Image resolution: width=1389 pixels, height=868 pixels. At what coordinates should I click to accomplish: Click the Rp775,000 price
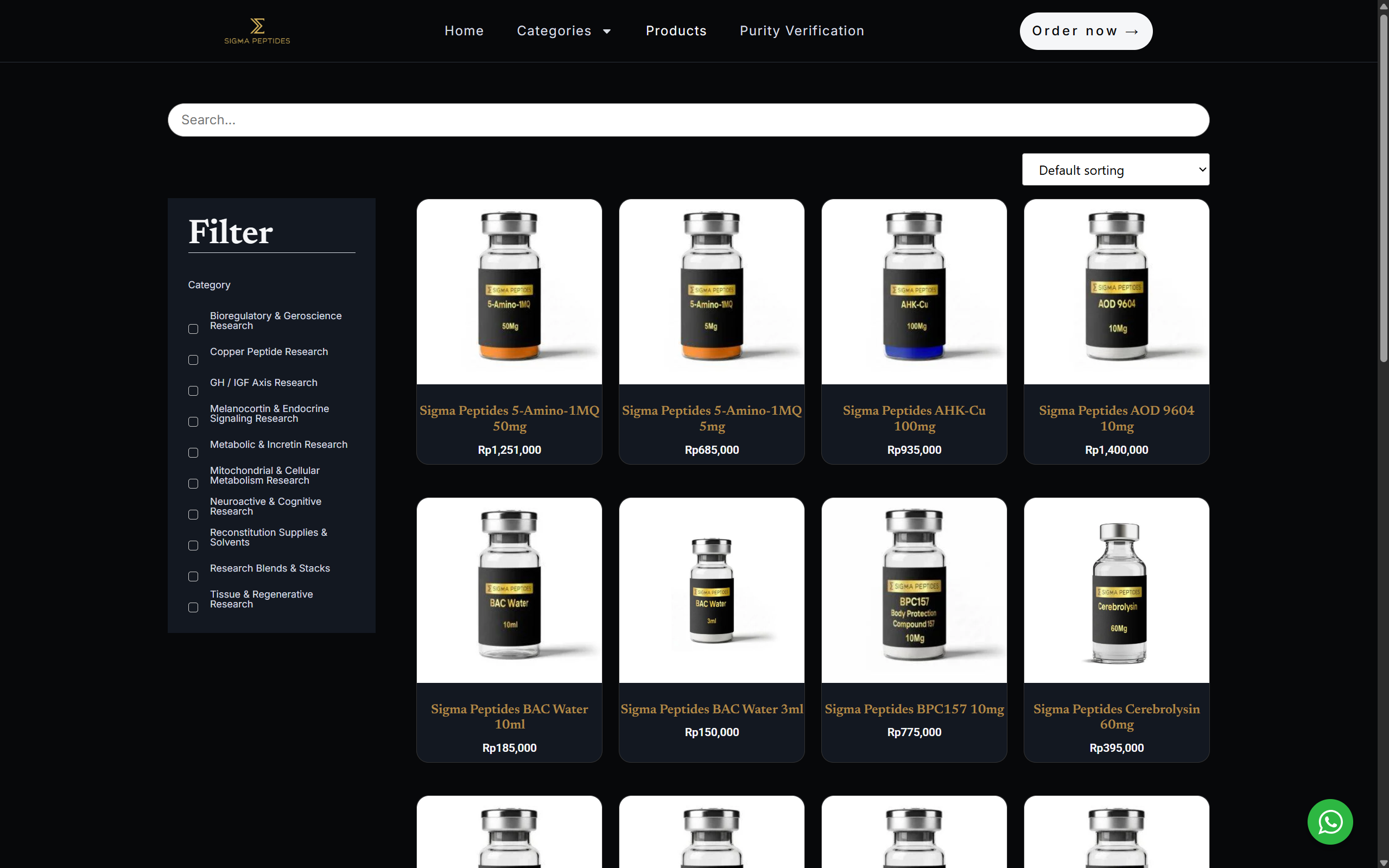(x=914, y=732)
